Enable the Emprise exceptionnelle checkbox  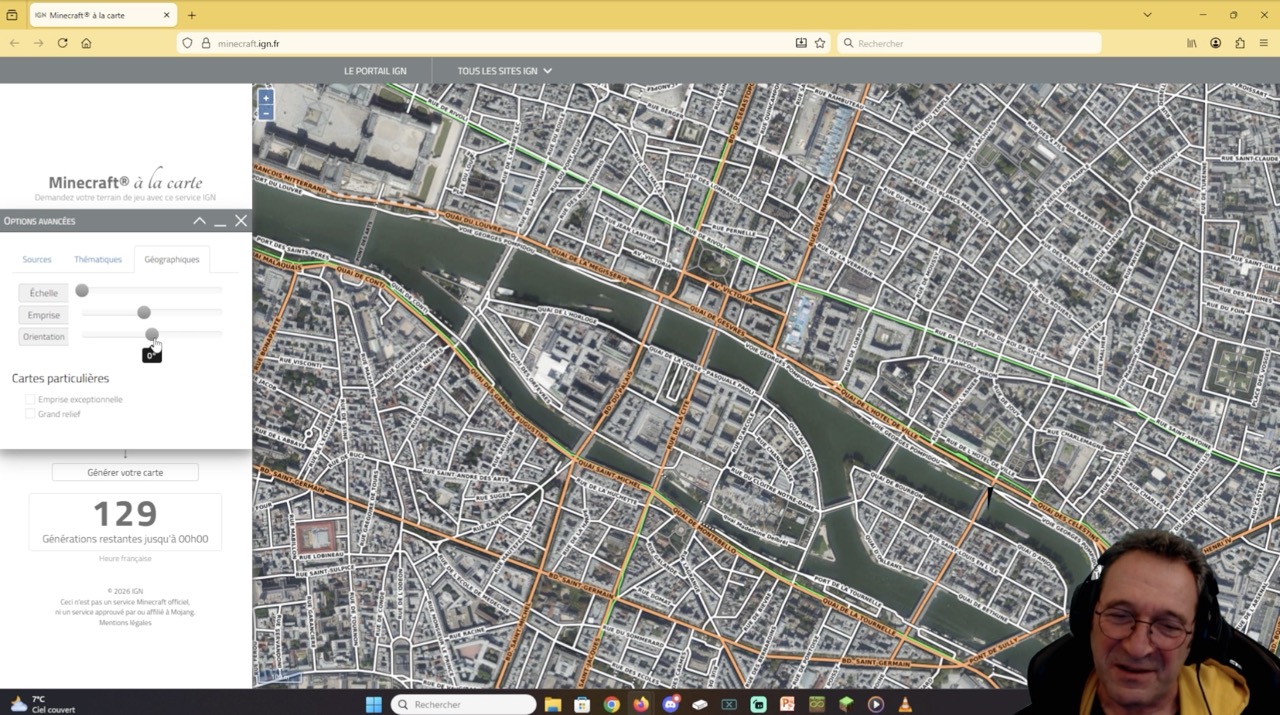[x=30, y=399]
